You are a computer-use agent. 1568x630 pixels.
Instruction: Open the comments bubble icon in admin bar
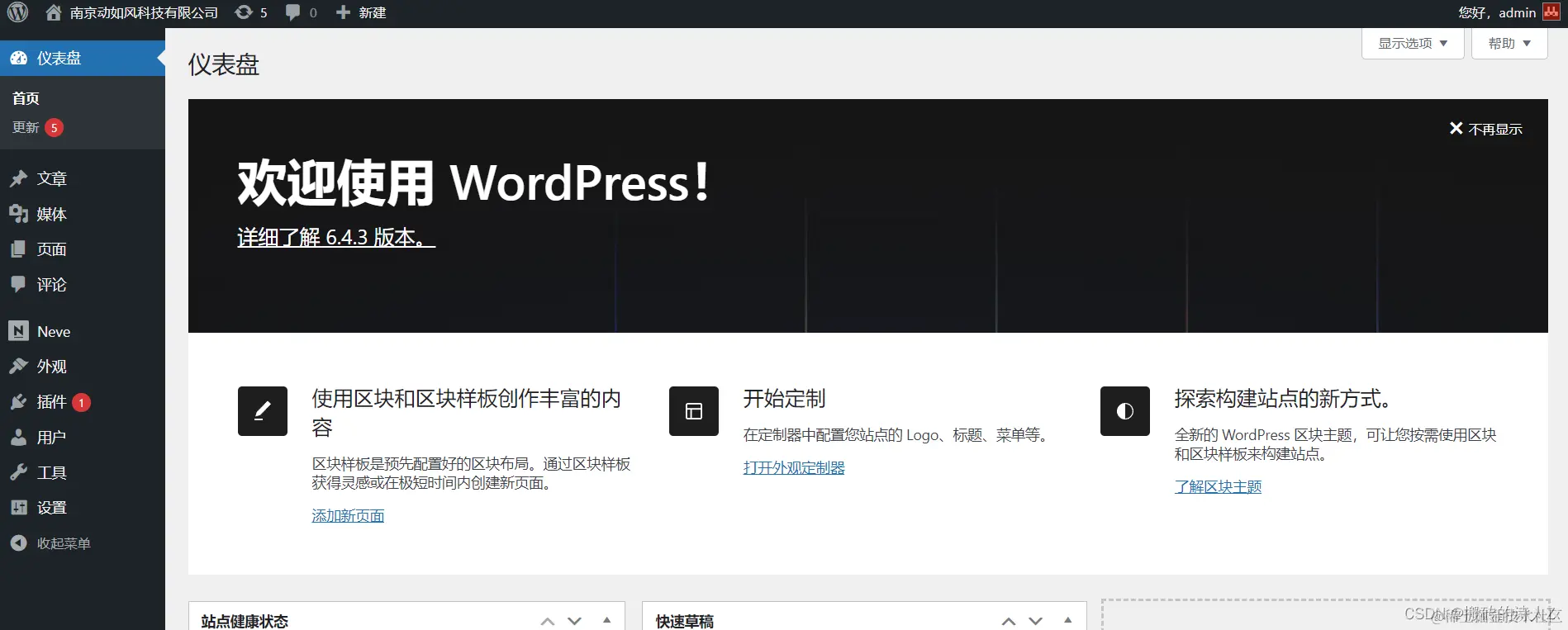point(293,12)
